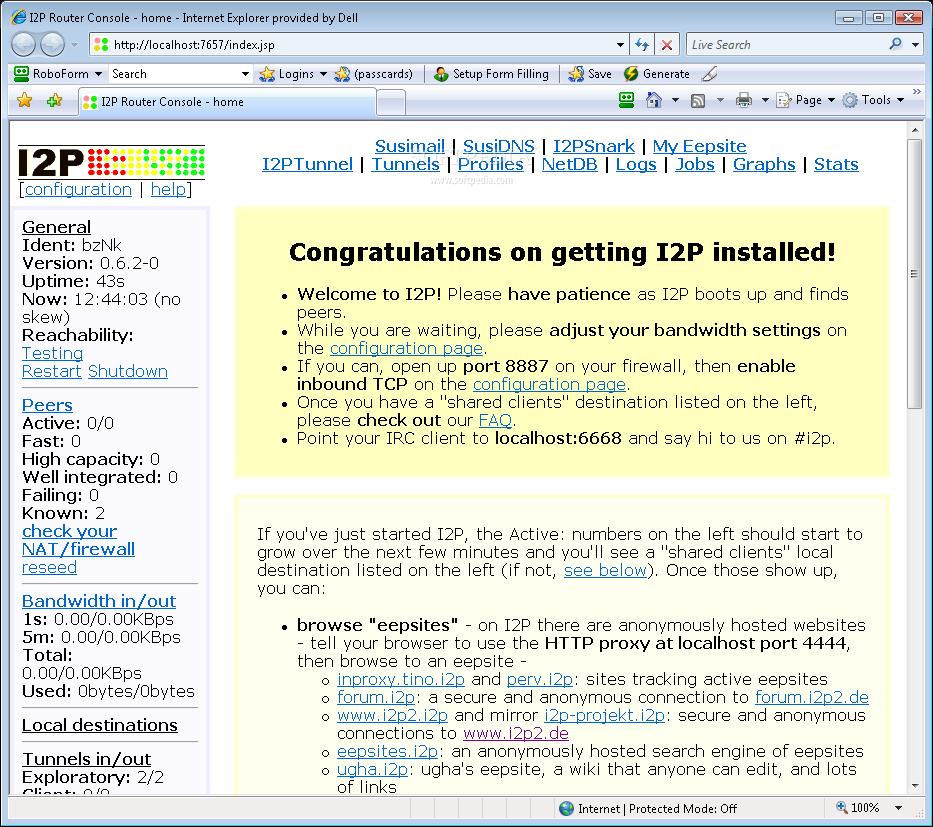Click the RoboForm pen icon

pos(709,74)
